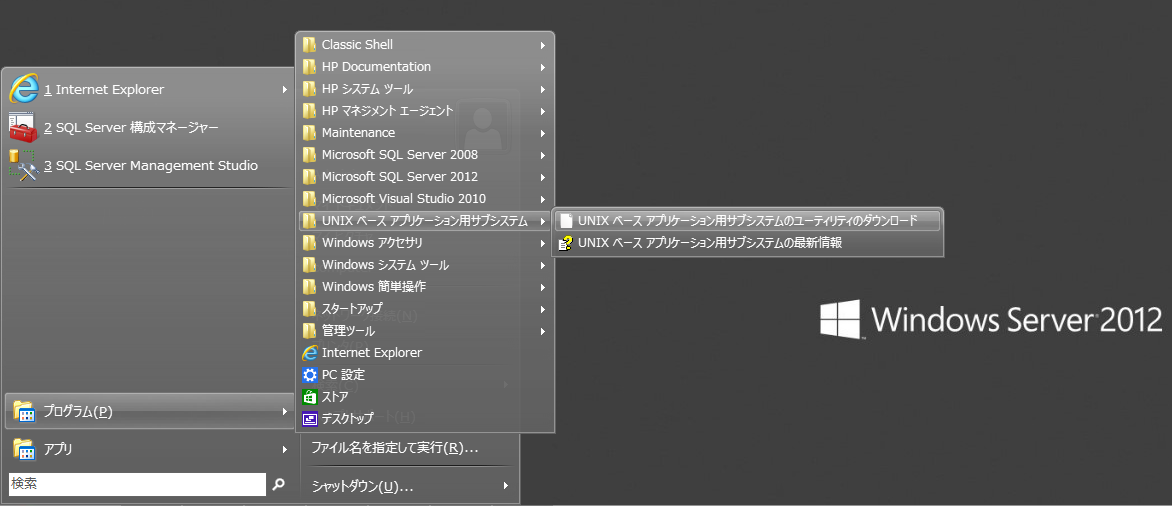Viewport: 1172px width, 506px height.
Task: Expand the シャットダウン options arrow
Action: pos(506,486)
